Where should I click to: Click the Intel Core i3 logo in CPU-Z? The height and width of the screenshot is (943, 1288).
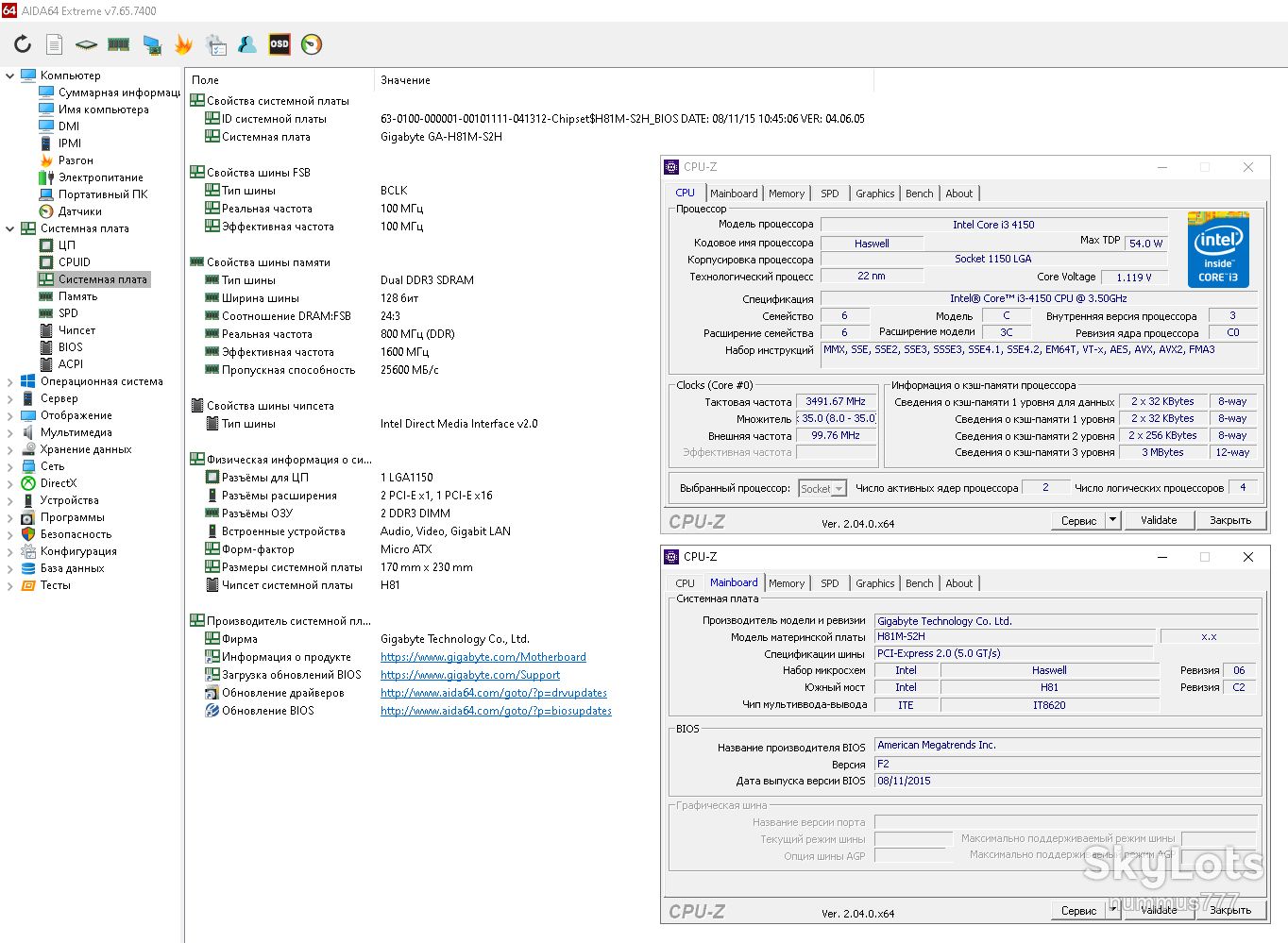(x=1218, y=249)
